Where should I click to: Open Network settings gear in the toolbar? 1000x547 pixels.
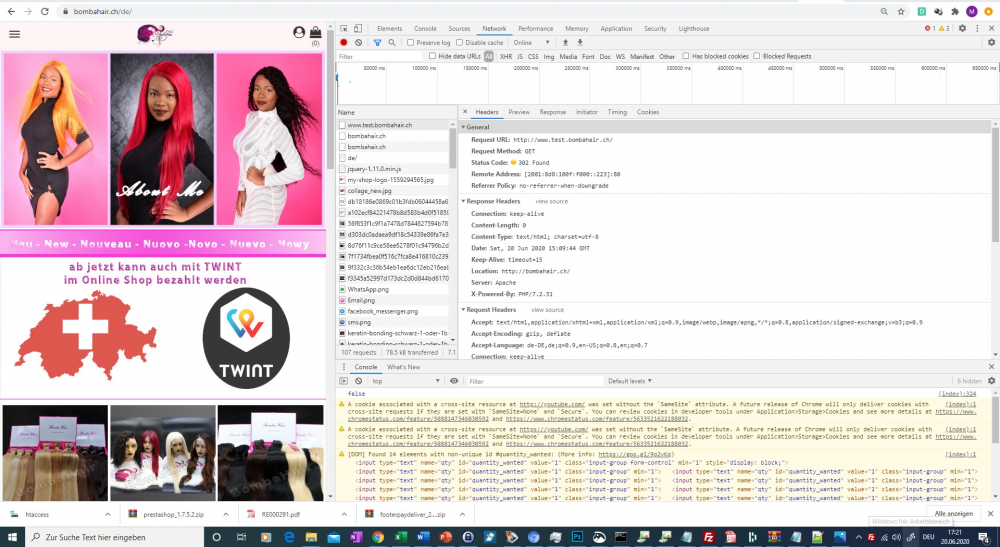(991, 43)
